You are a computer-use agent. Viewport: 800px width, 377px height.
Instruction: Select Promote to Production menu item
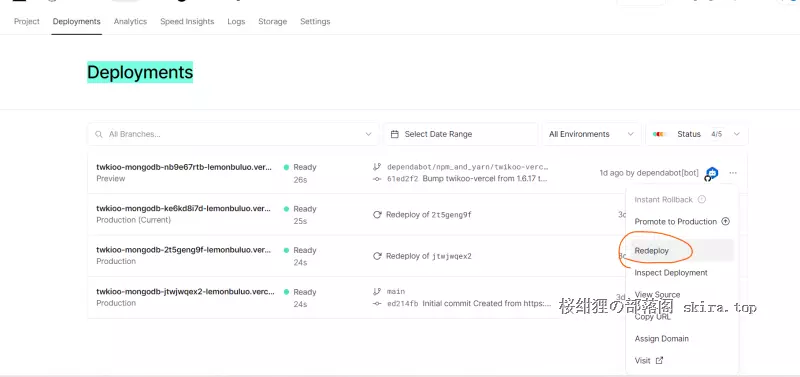click(x=682, y=221)
